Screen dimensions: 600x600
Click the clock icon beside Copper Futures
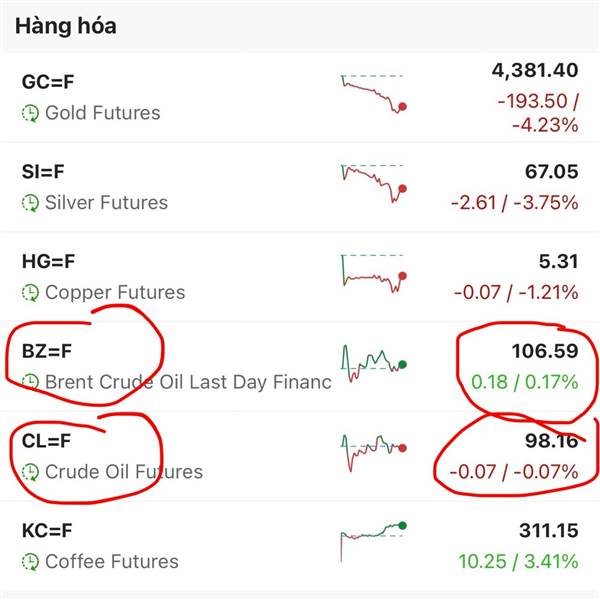click(x=31, y=293)
